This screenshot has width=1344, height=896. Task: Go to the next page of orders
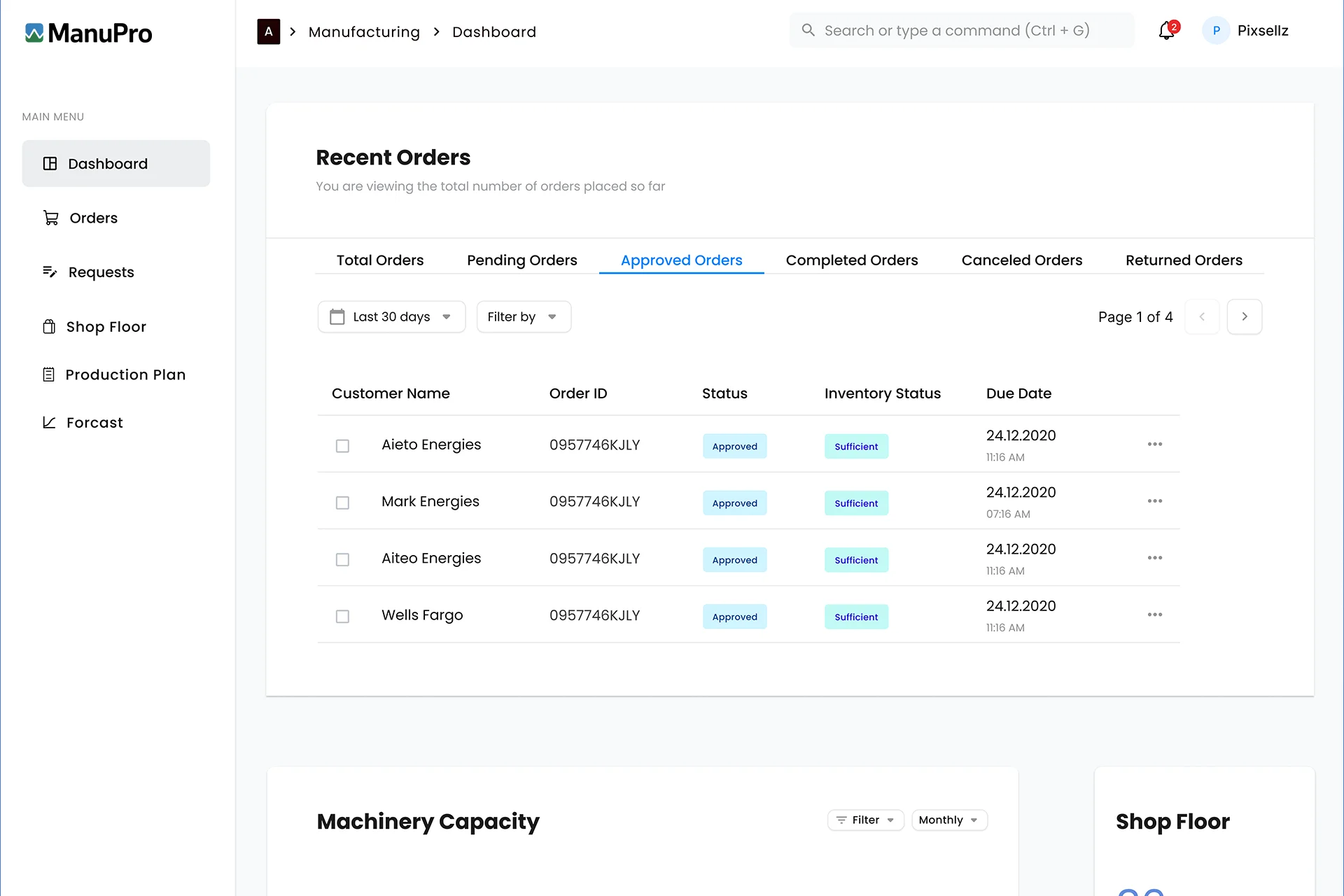point(1244,317)
